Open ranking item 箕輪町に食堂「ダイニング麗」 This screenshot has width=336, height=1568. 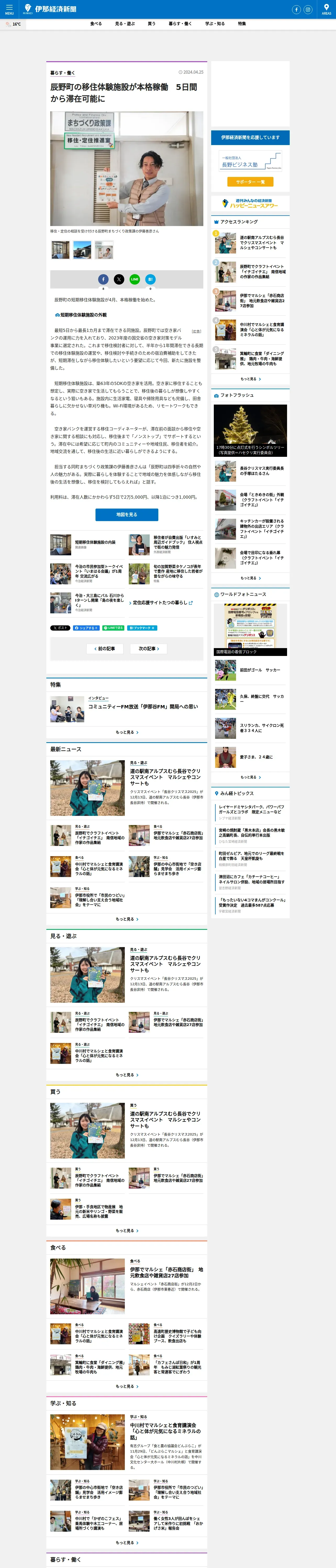click(x=250, y=359)
